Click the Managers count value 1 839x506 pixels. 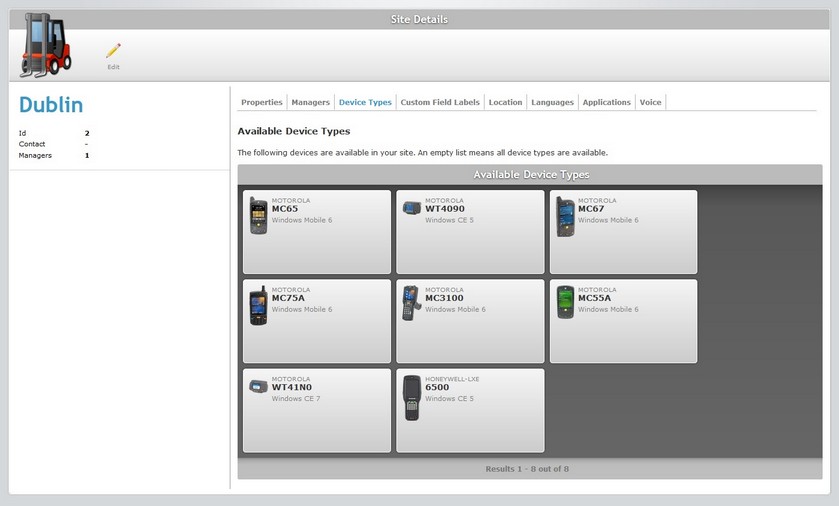[x=87, y=156]
